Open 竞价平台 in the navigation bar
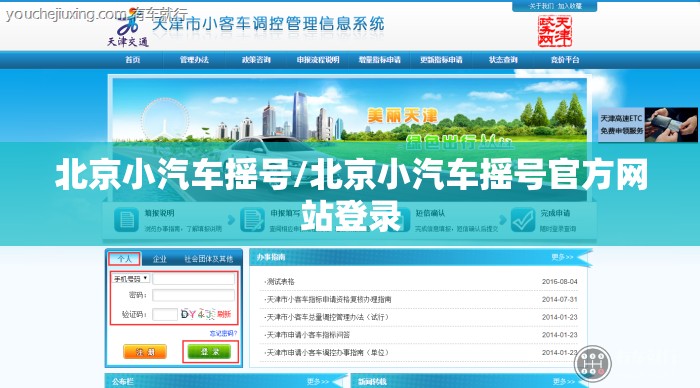This screenshot has height=388, width=700. (x=565, y=60)
